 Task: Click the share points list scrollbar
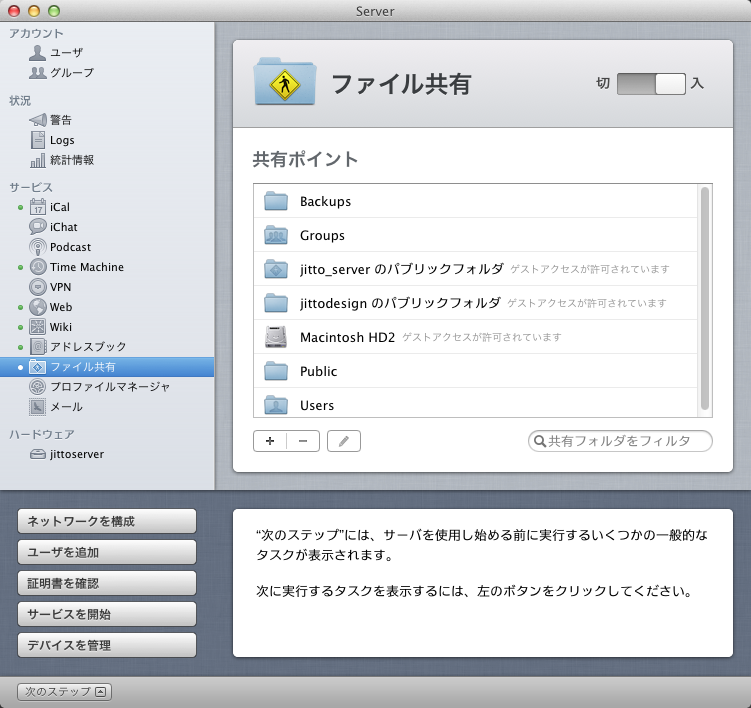pyautogui.click(x=705, y=299)
